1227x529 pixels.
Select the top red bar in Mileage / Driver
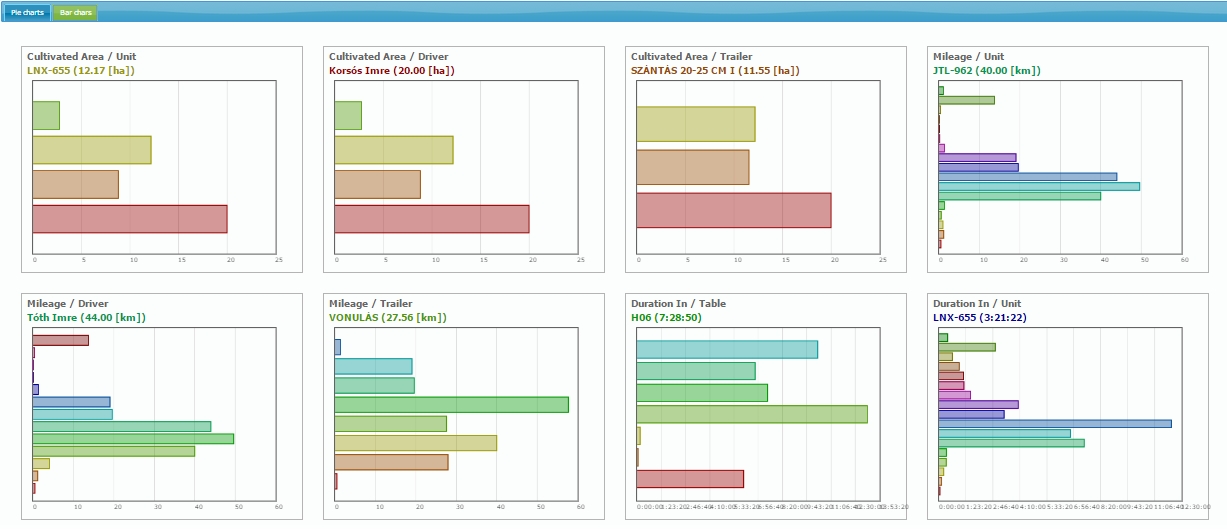tap(60, 340)
